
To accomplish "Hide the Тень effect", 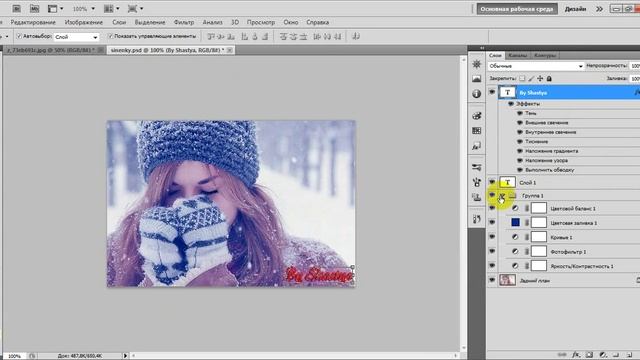I will pyautogui.click(x=520, y=113).
